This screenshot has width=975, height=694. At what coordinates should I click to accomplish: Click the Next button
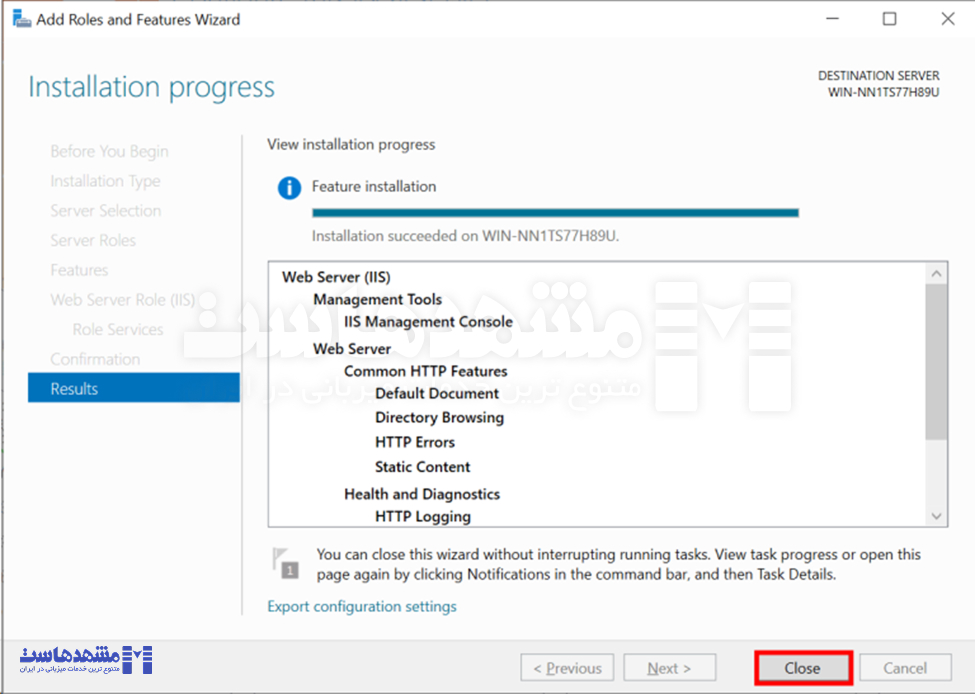pos(670,668)
